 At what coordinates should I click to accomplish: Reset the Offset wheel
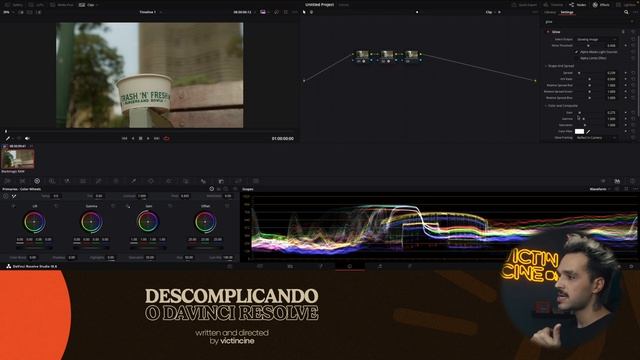click(227, 206)
